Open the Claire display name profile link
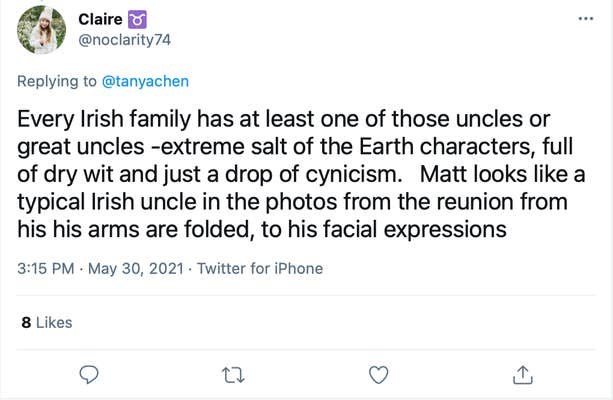613x400 pixels. click(99, 19)
